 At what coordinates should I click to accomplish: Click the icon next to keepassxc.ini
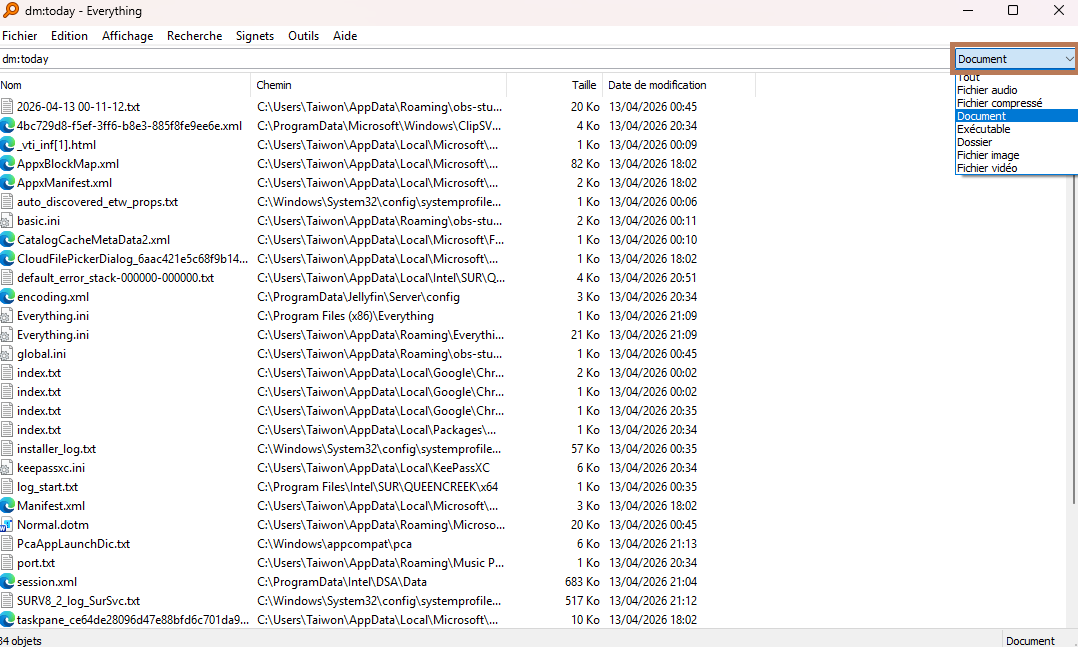coord(8,468)
